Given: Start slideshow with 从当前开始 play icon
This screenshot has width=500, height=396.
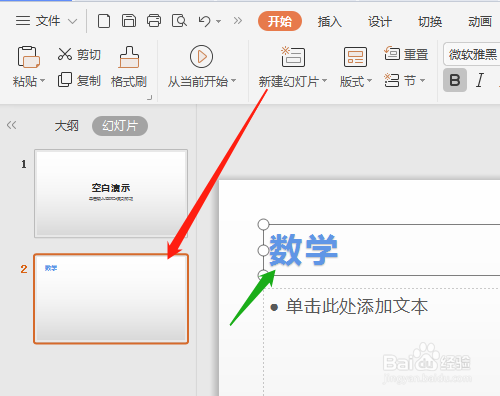Looking at the screenshot, I should (x=201, y=56).
